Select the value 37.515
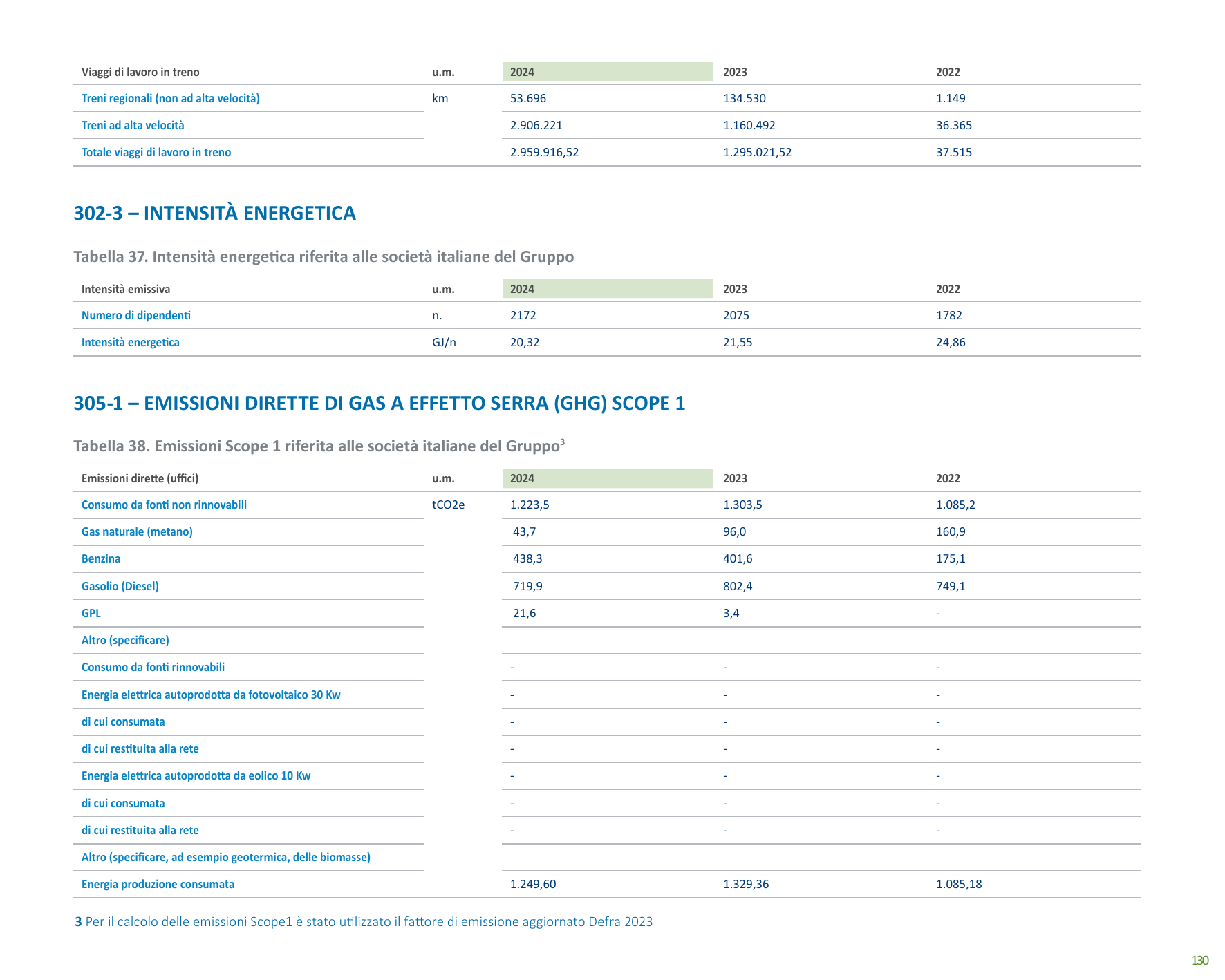 point(954,152)
